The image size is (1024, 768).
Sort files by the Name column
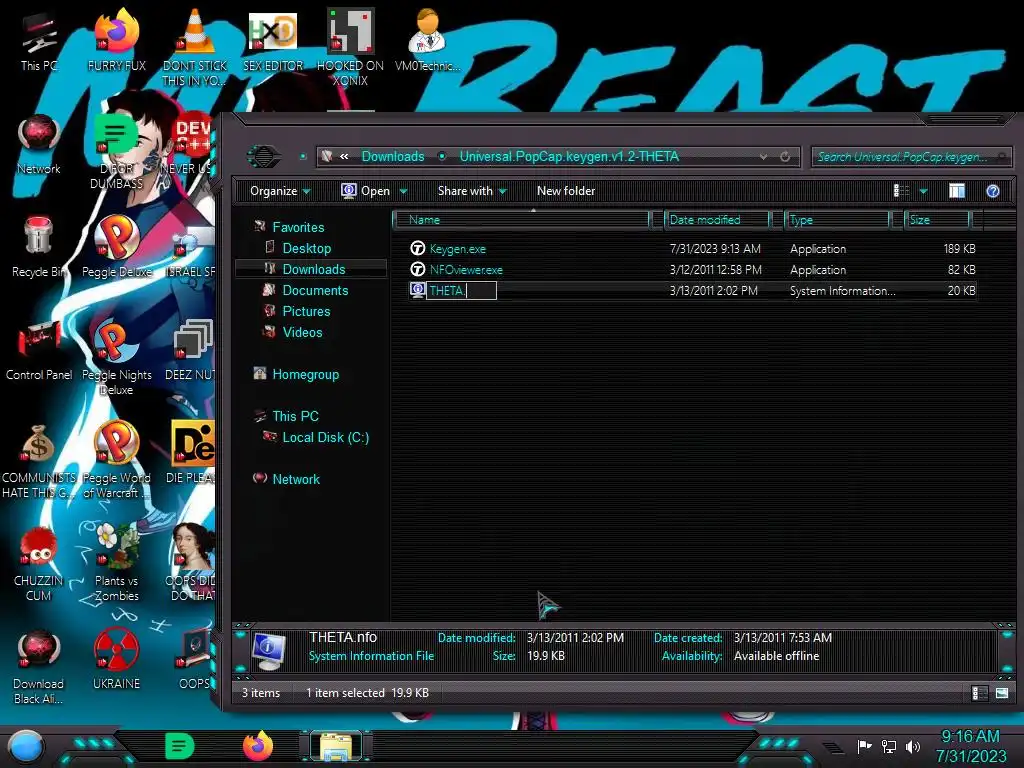pos(521,220)
